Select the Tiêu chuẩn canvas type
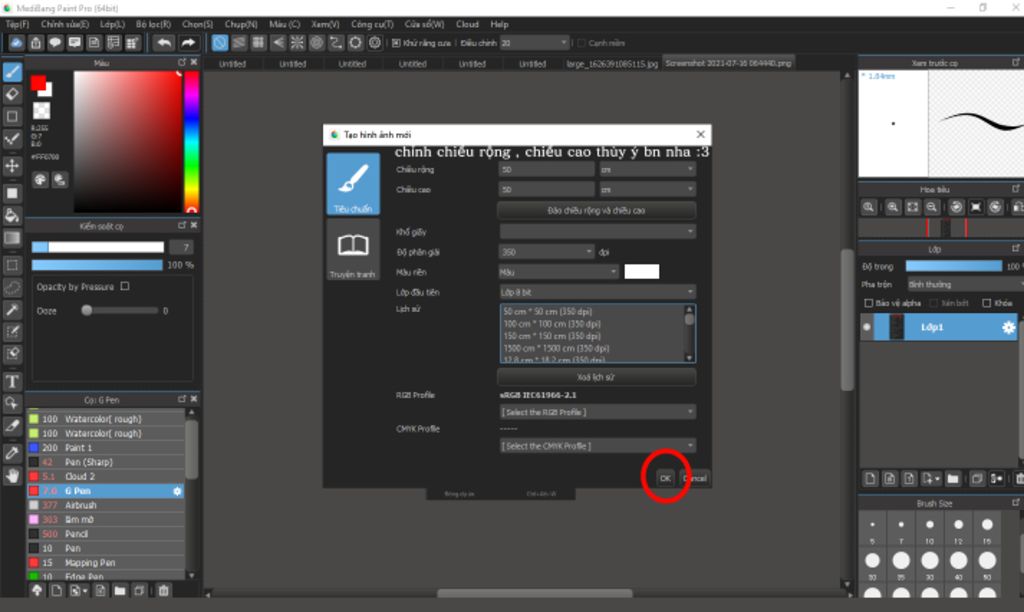 [x=353, y=184]
